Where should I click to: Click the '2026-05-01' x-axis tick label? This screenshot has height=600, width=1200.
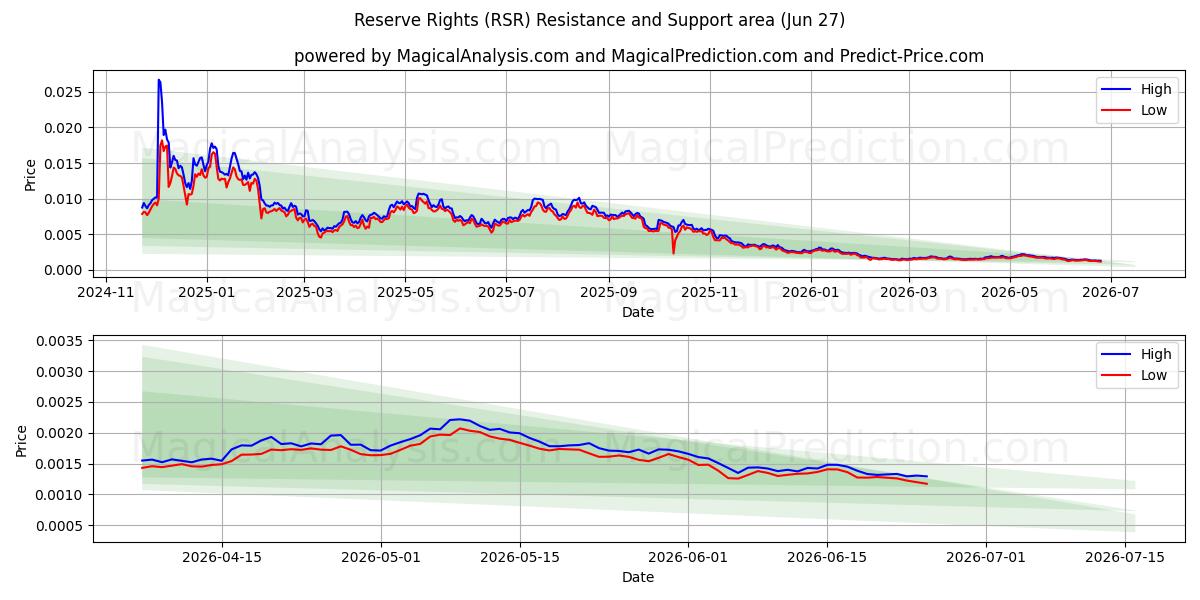click(x=380, y=557)
